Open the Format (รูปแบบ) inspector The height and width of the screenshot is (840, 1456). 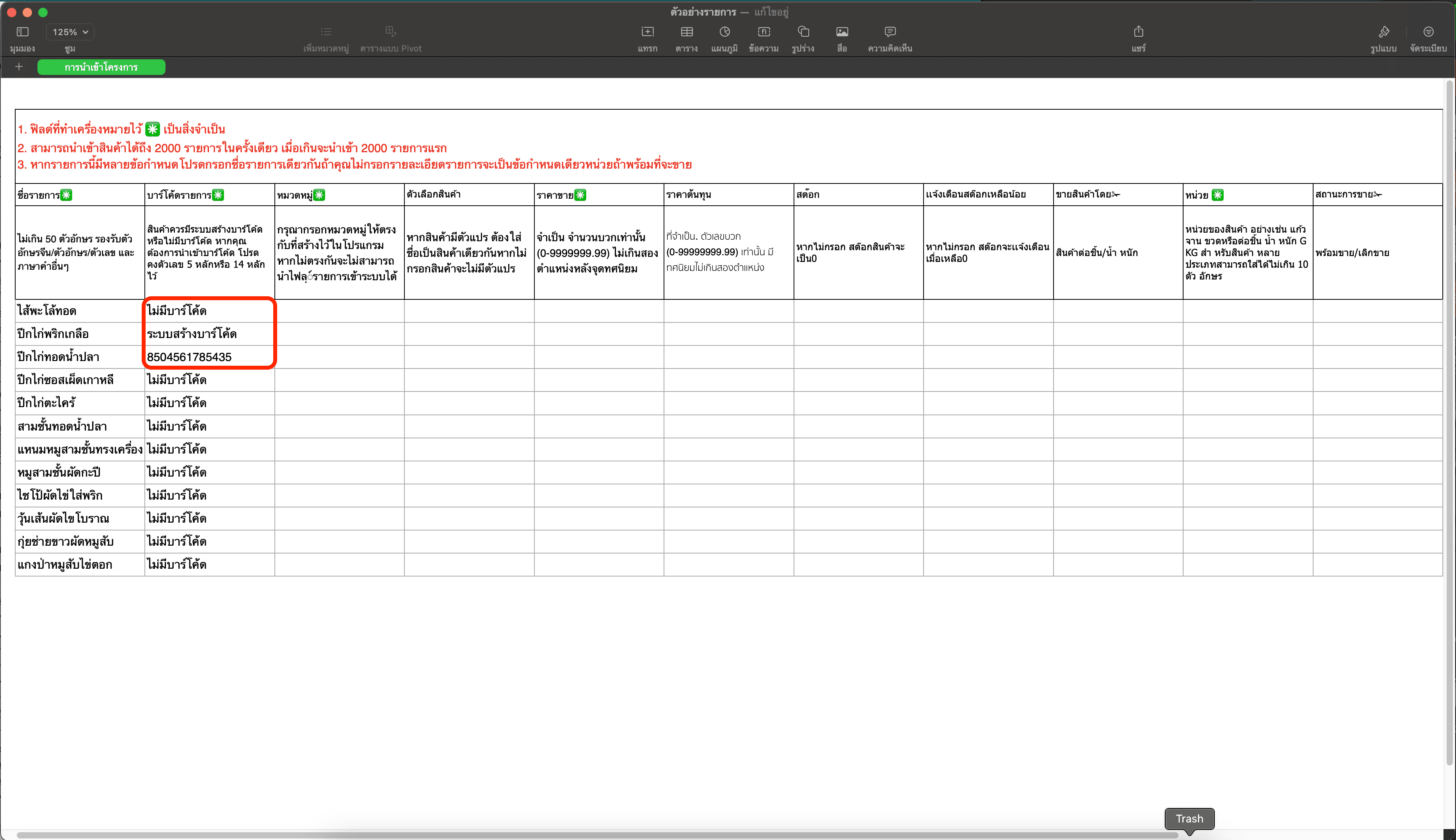point(1383,32)
